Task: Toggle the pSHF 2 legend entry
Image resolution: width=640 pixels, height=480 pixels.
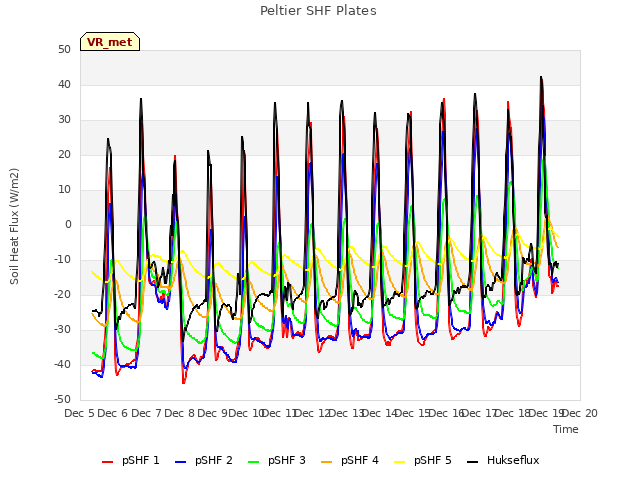Action: pos(204,460)
